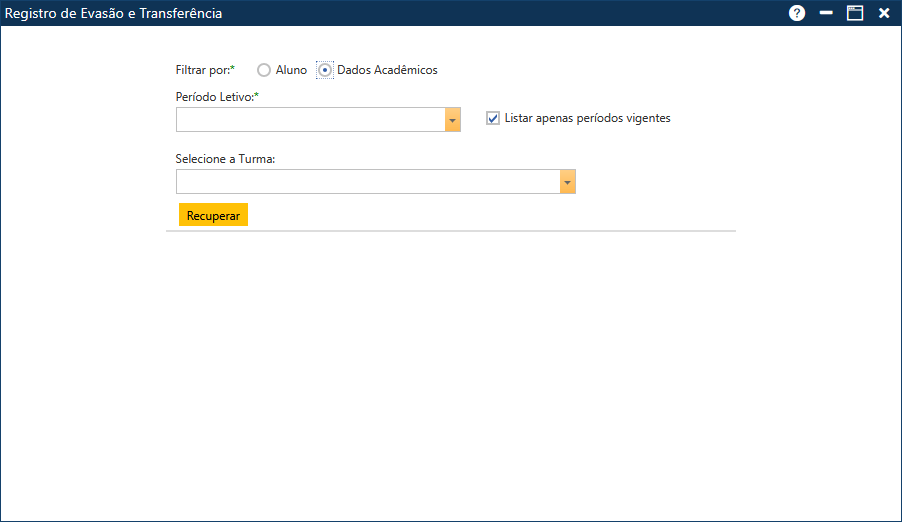Viewport: 902px width, 522px height.
Task: Open the Selecione a Turma dropdown arrow
Action: (568, 182)
